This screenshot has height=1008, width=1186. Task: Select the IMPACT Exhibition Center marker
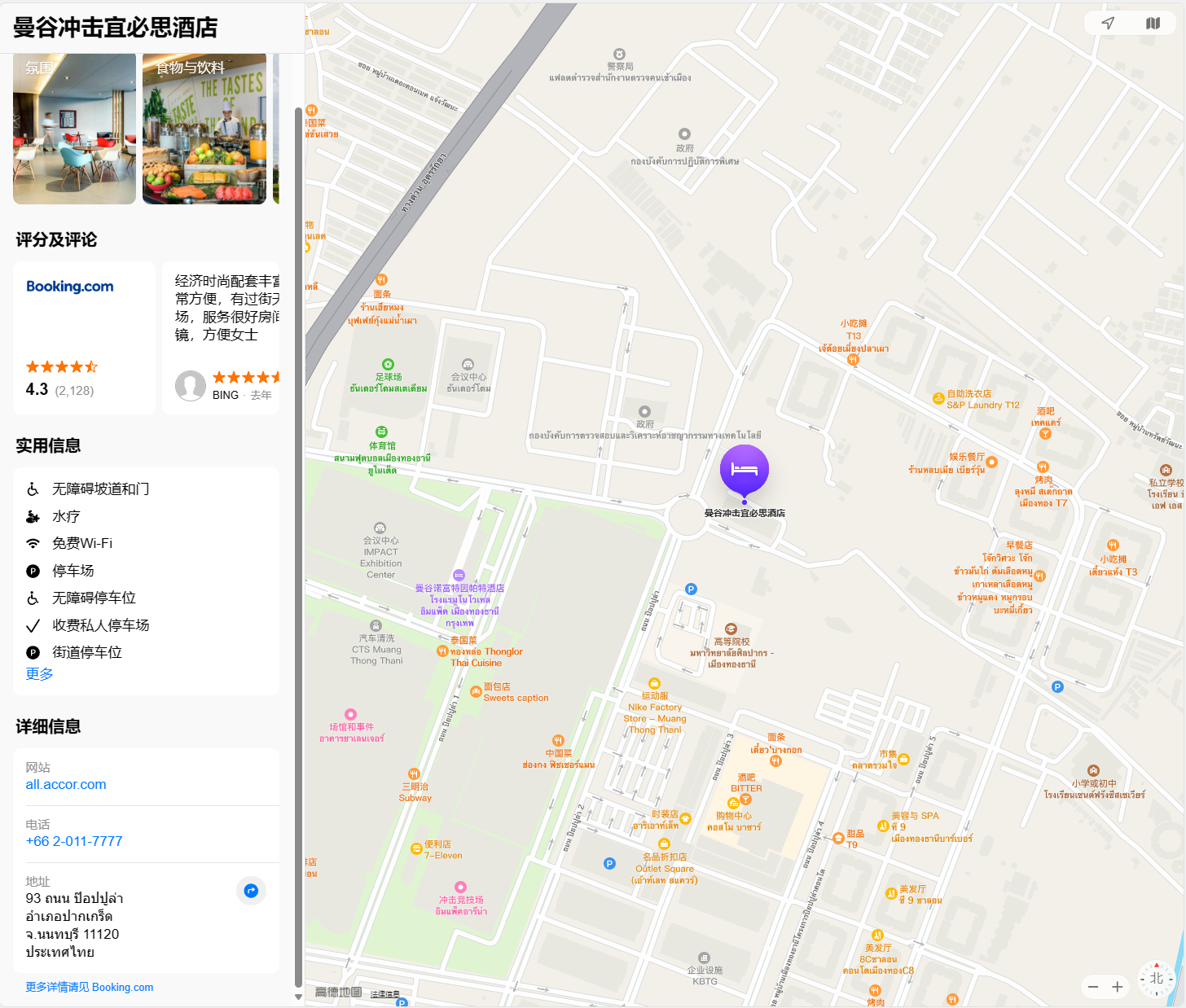(380, 528)
